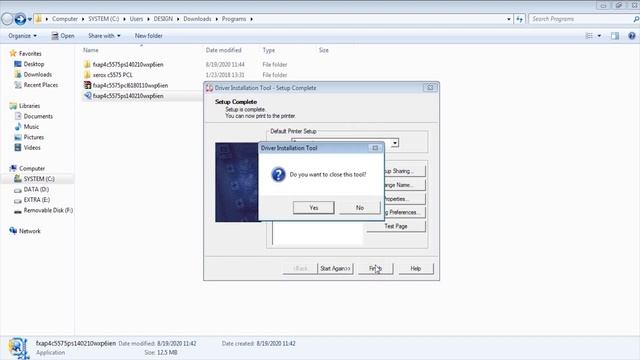Open the Pictures library
This screenshot has height=360, width=640.
click(x=33, y=137)
